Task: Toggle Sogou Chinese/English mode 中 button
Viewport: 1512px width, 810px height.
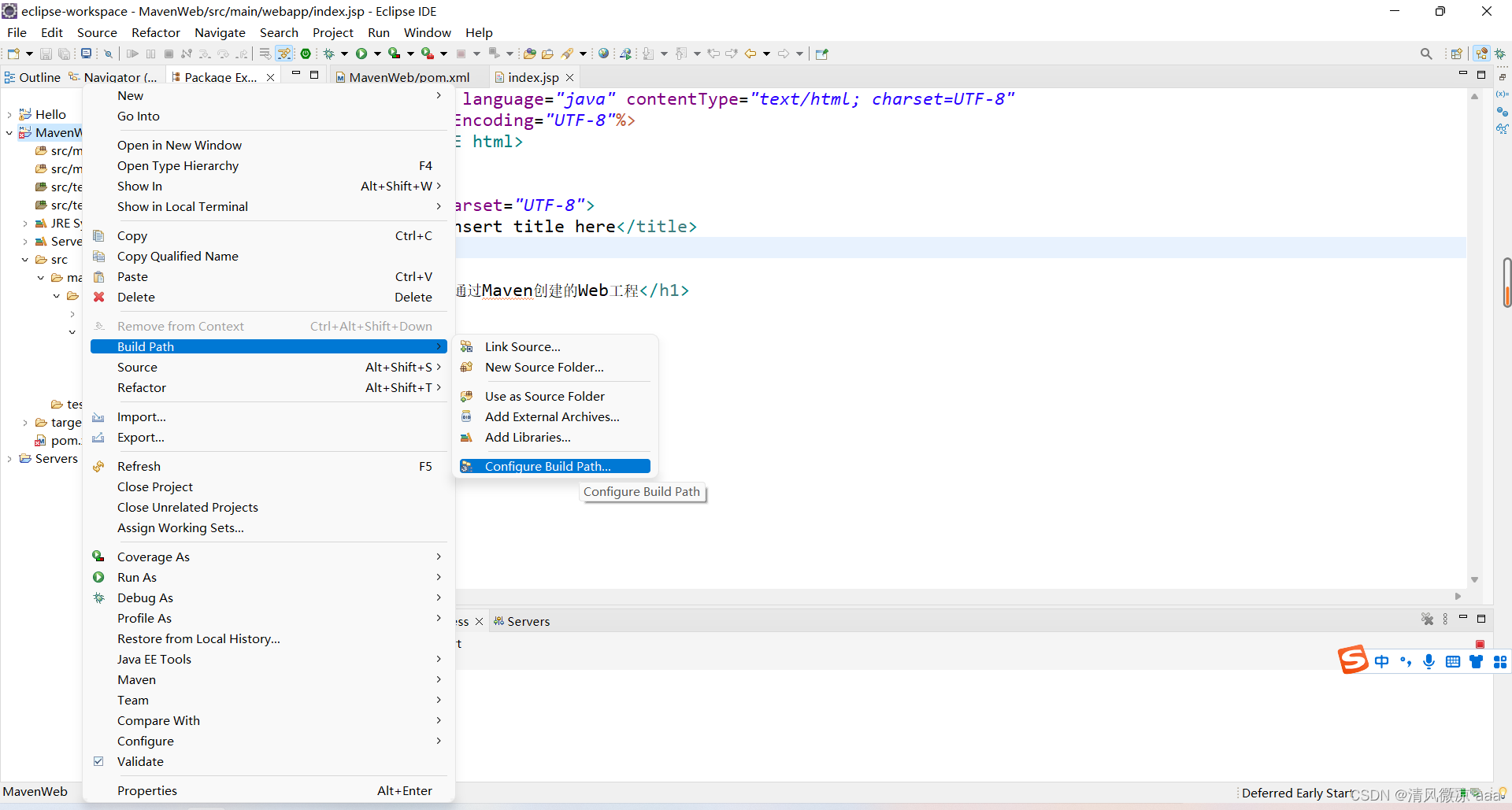Action: click(1382, 661)
